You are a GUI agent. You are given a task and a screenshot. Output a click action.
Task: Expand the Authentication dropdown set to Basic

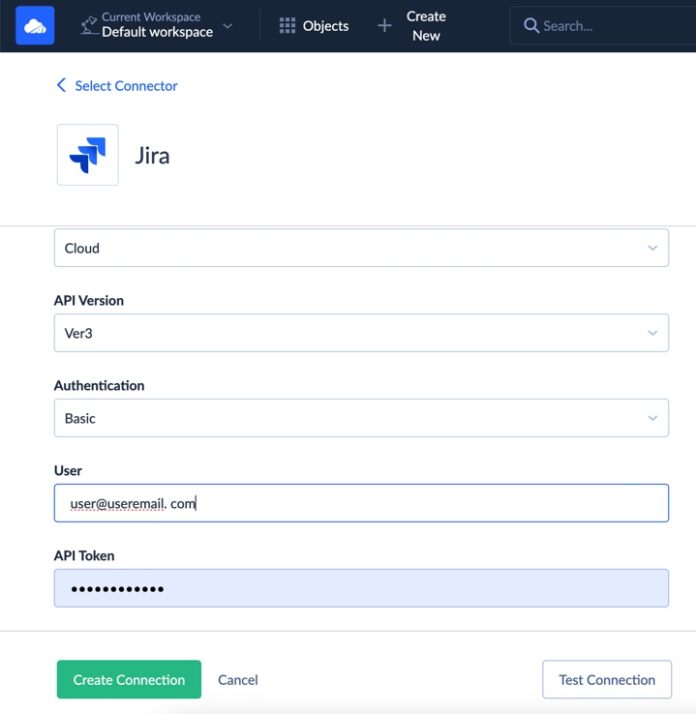coord(360,418)
